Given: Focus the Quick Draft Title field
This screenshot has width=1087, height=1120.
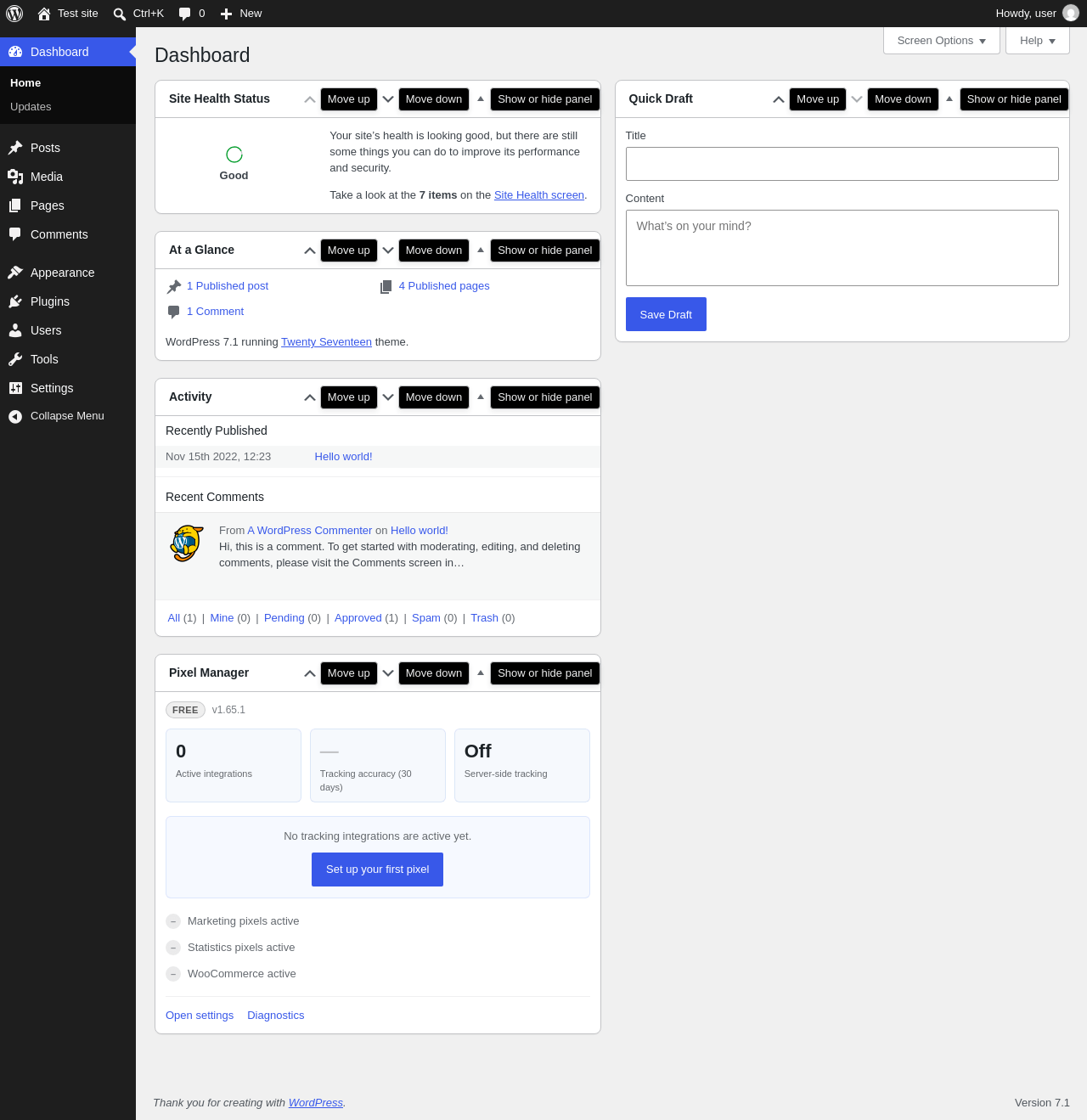Looking at the screenshot, I should 842,164.
